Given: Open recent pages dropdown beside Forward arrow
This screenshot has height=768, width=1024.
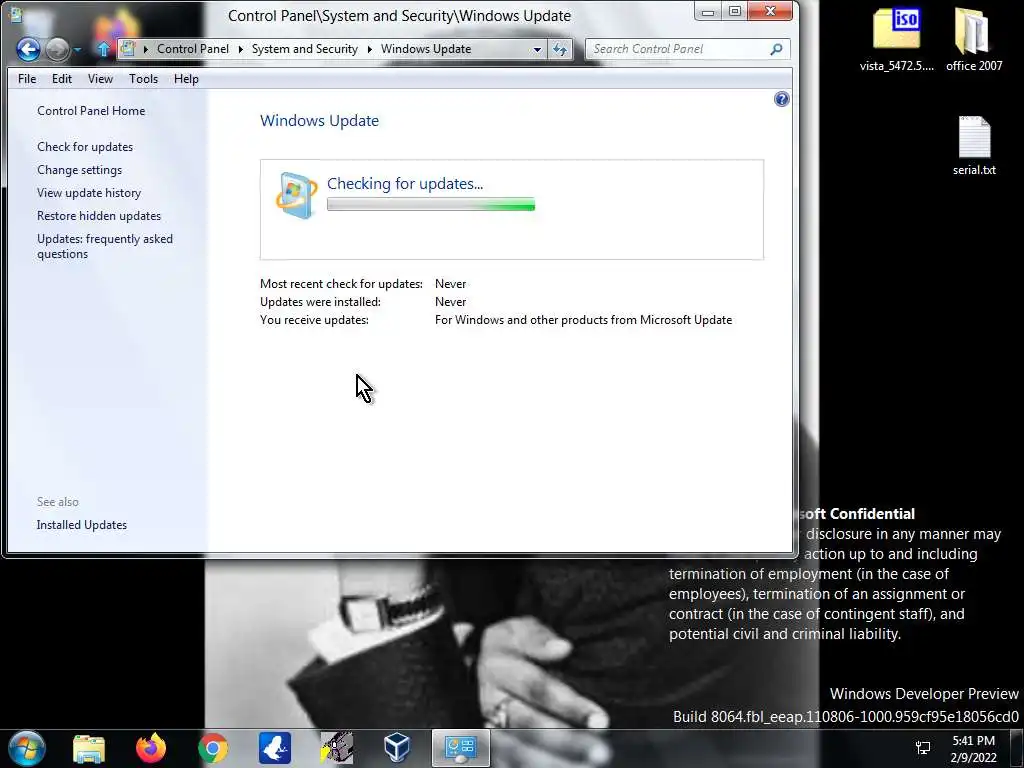Looking at the screenshot, I should coord(78,49).
